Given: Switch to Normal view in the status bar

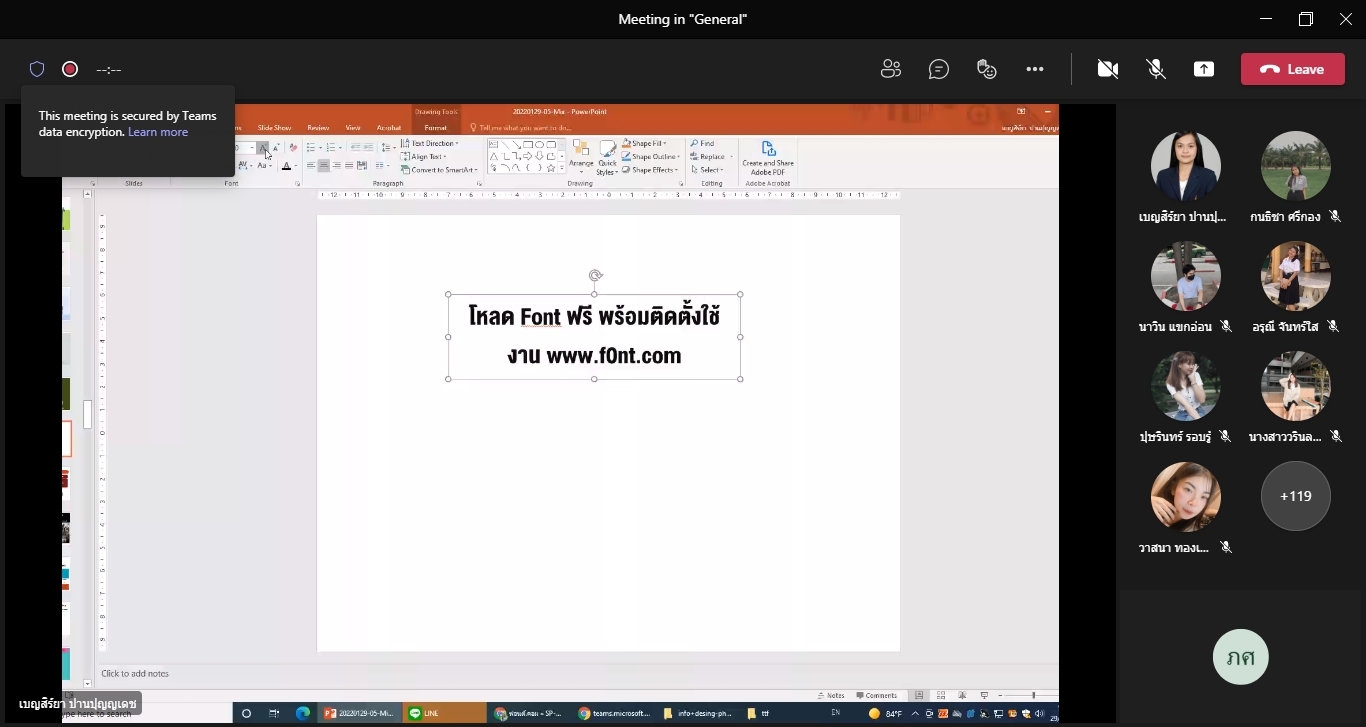Looking at the screenshot, I should point(918,695).
